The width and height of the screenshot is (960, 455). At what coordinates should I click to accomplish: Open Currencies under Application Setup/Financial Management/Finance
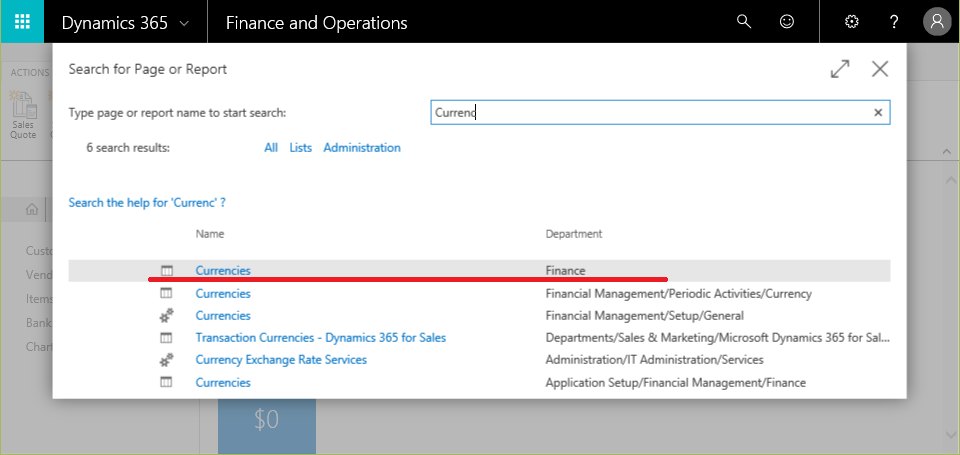click(x=223, y=382)
